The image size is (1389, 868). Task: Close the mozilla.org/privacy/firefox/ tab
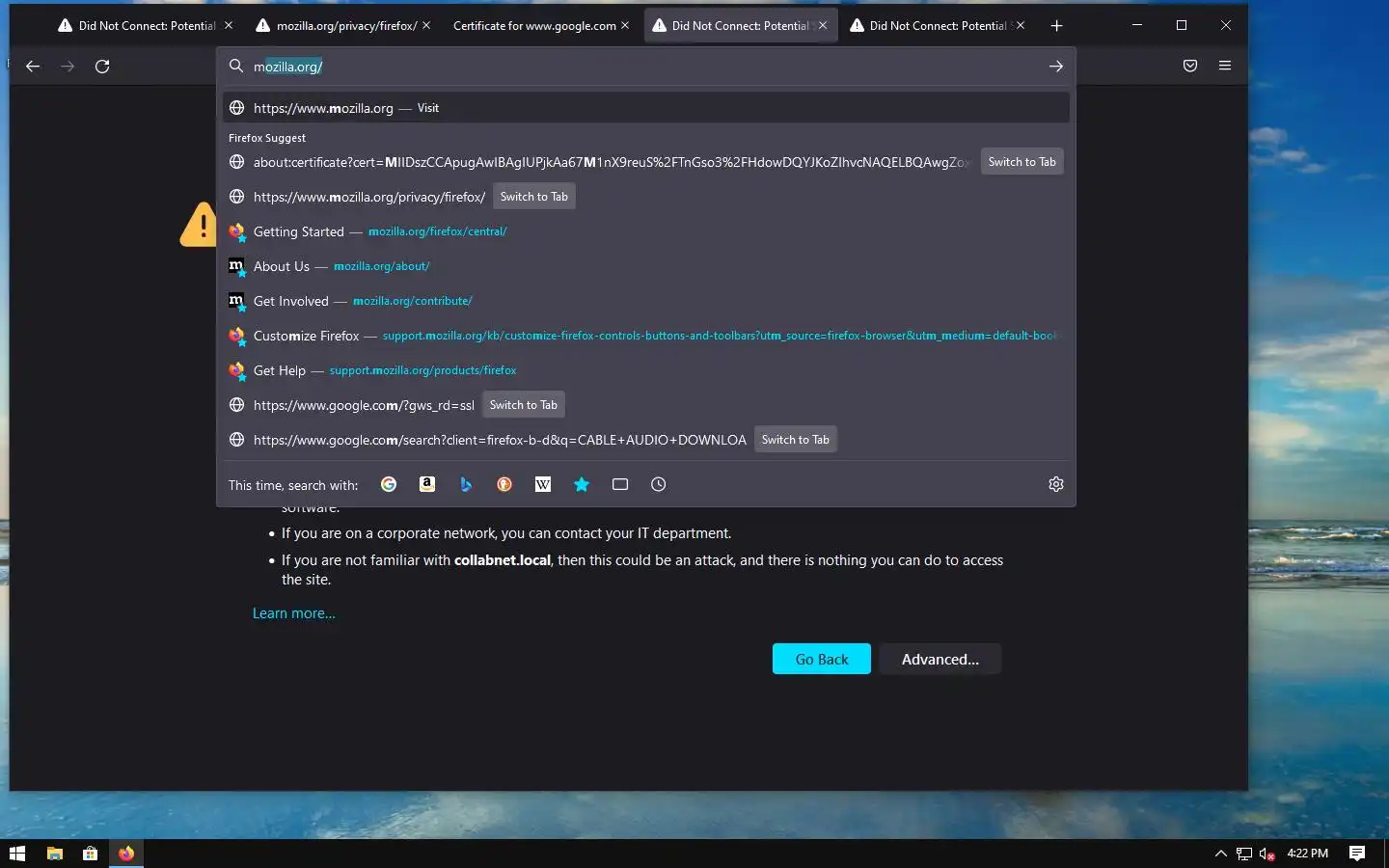pyautogui.click(x=426, y=25)
